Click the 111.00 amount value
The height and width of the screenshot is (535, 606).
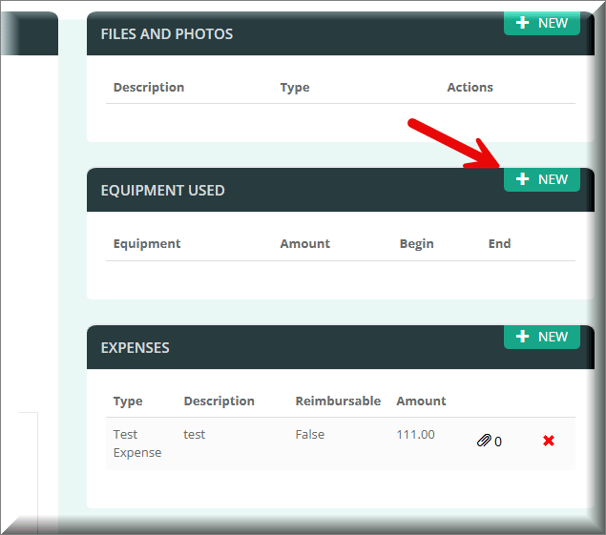pos(415,434)
